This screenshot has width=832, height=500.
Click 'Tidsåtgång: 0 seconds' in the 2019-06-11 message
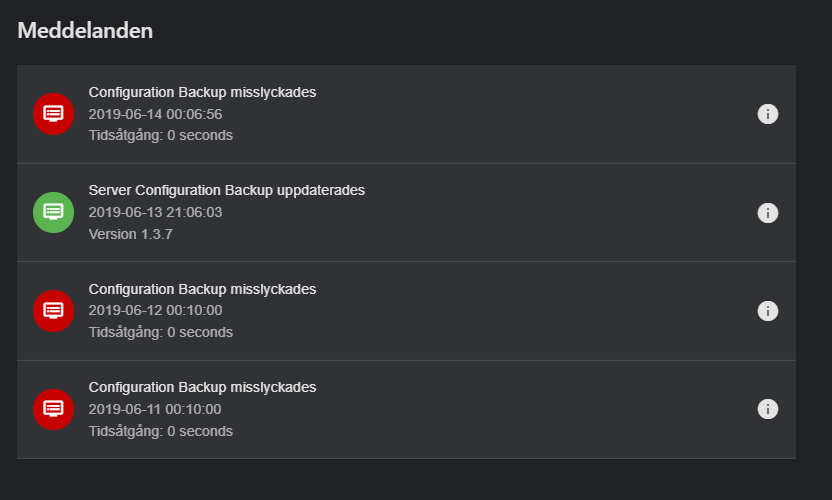click(160, 431)
